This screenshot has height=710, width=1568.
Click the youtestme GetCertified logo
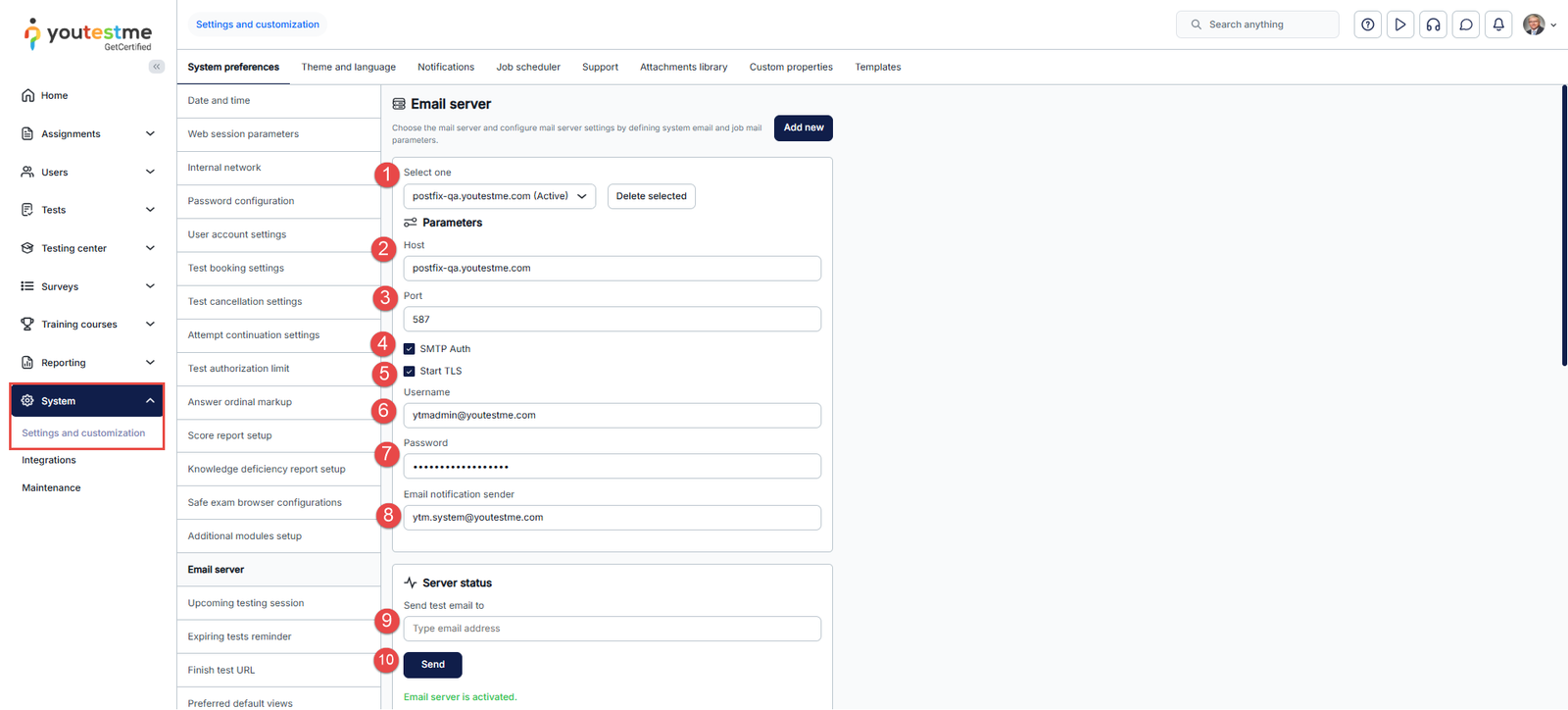click(x=87, y=34)
